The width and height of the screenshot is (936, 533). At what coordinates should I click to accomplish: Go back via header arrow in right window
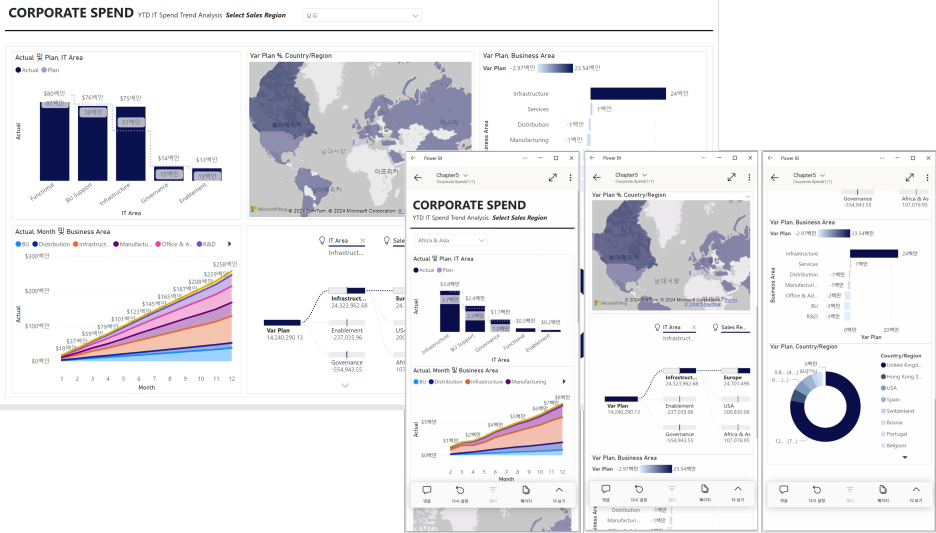(775, 177)
